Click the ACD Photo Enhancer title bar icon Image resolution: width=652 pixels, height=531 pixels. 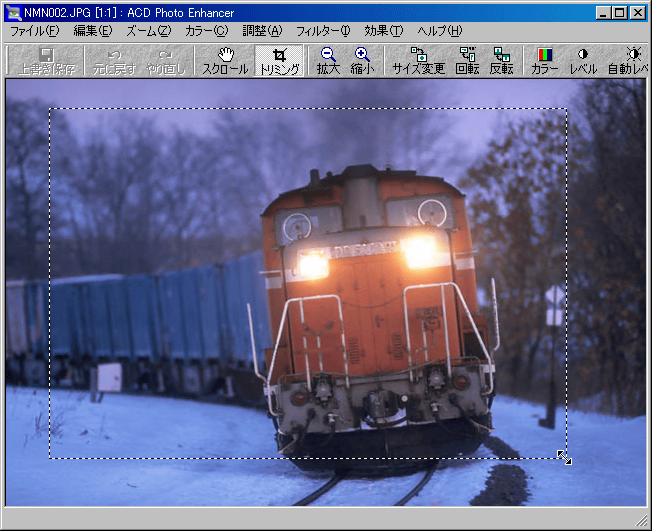coord(14,13)
